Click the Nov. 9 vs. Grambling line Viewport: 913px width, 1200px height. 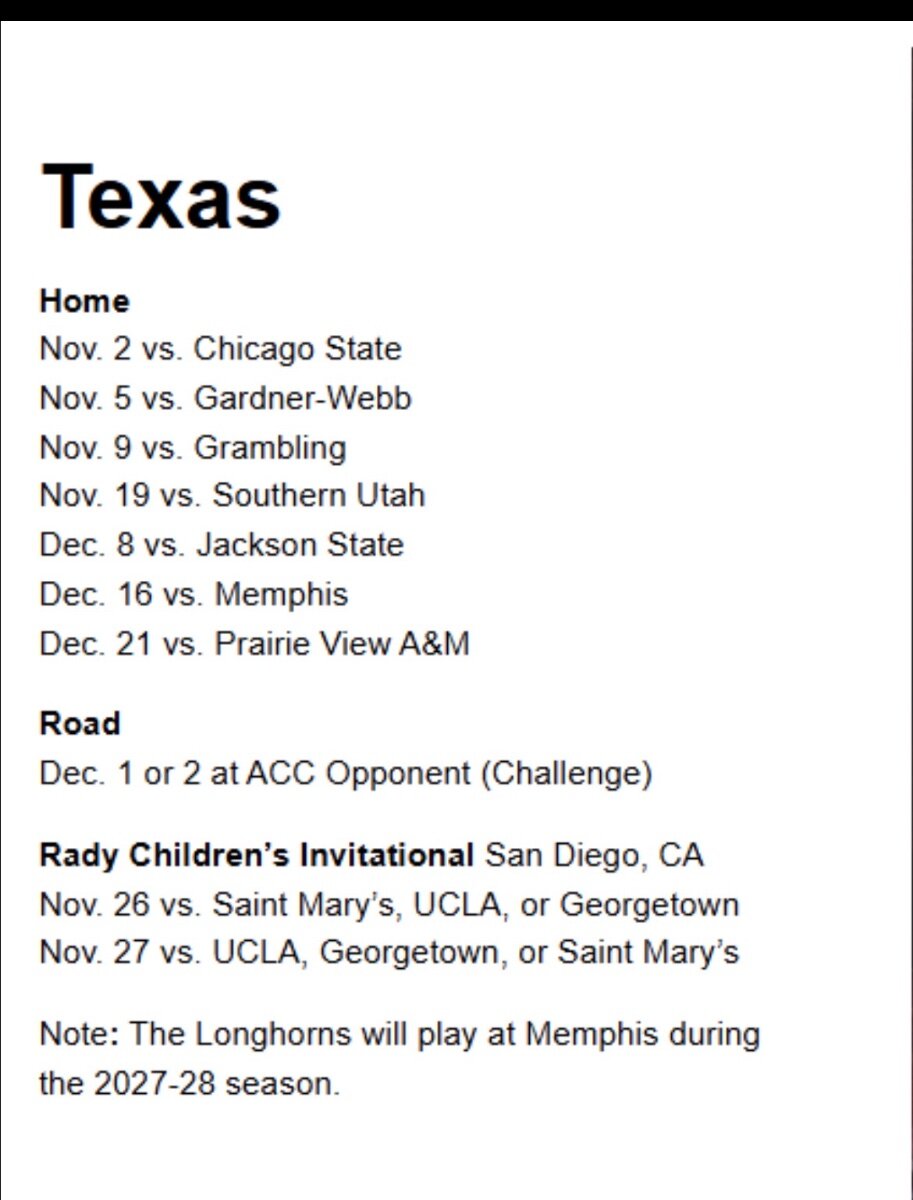[x=192, y=447]
